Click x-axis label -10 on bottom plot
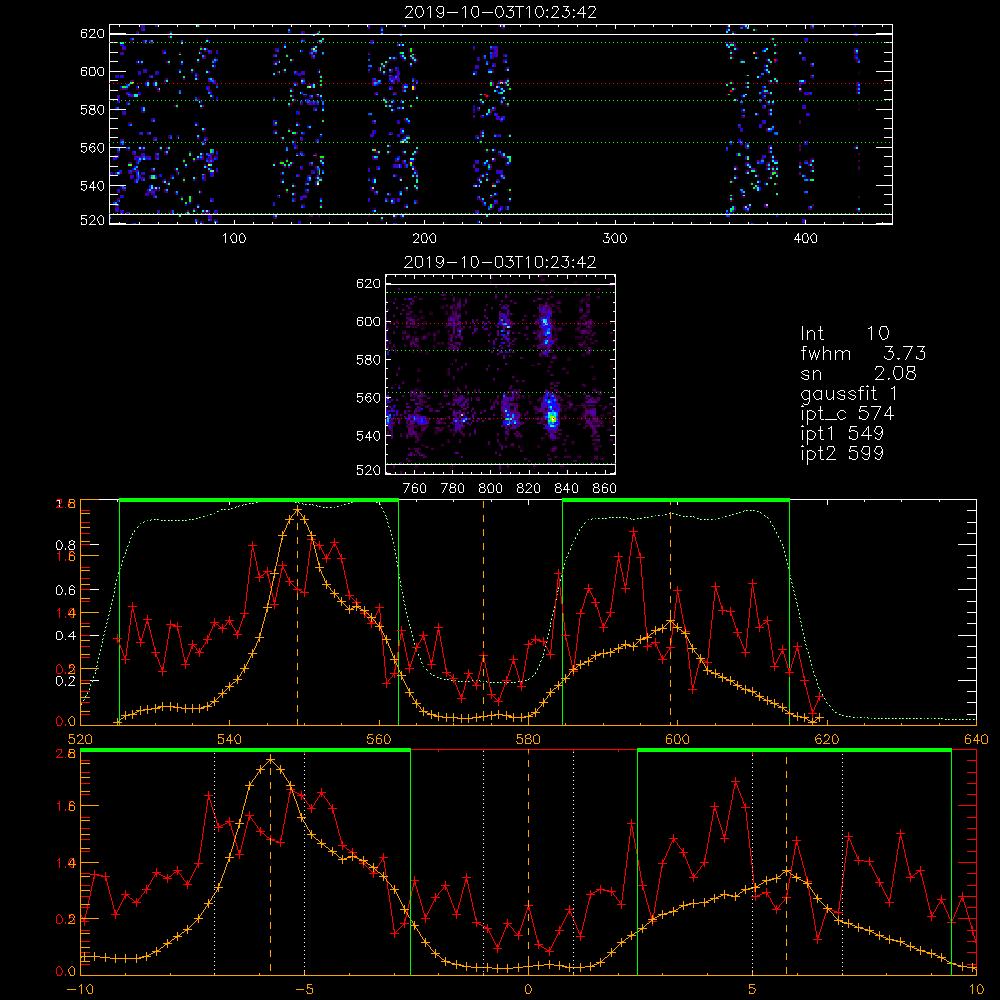This screenshot has width=1000, height=1000. (80, 990)
